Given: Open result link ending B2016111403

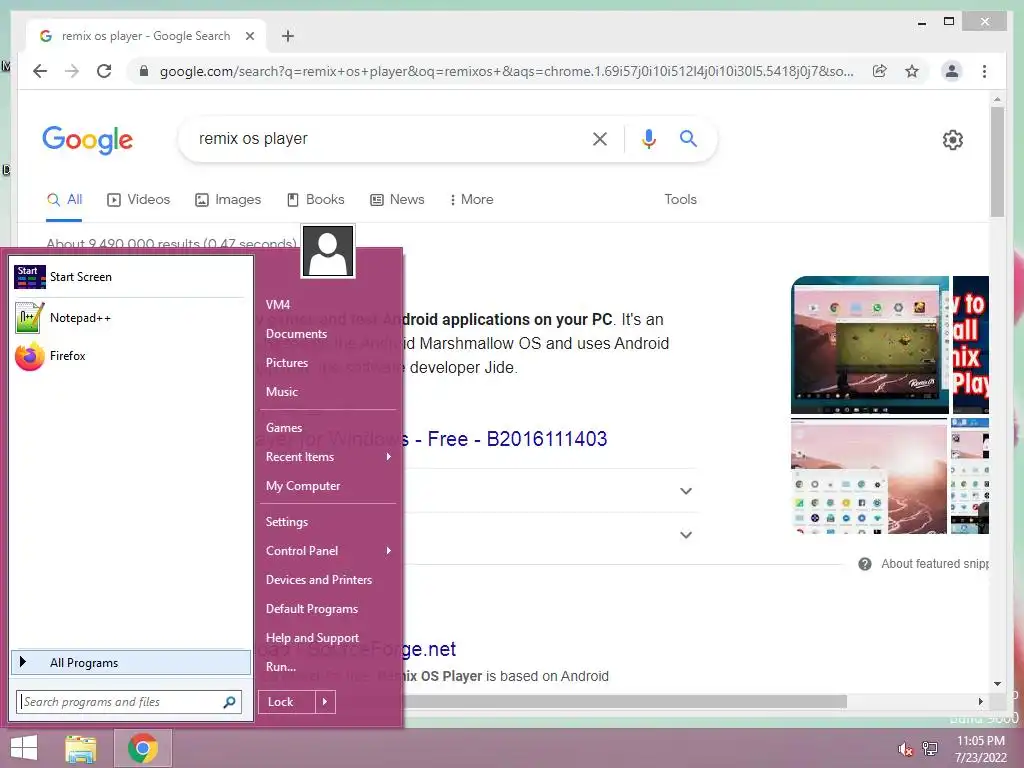Looking at the screenshot, I should coord(505,439).
